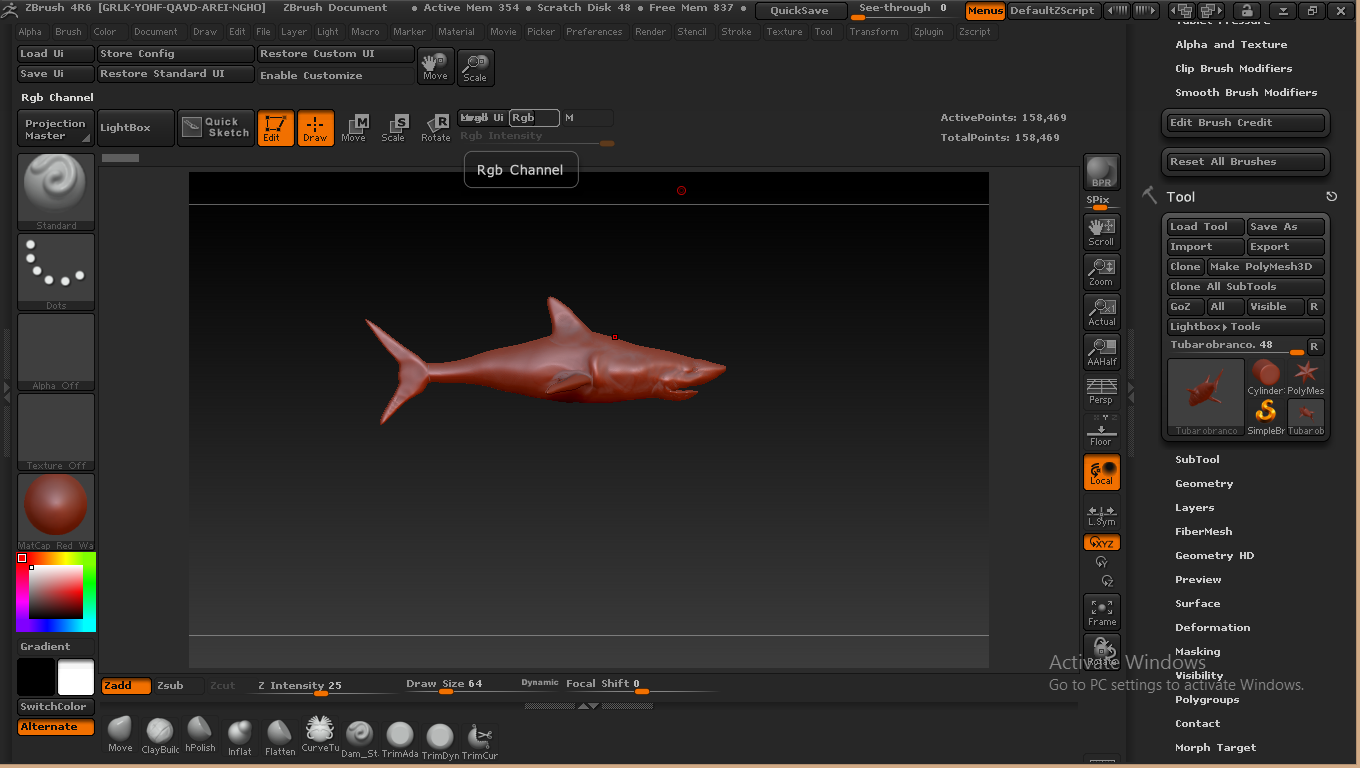
Task: Expand the Layers subpalette
Action: tap(1194, 508)
